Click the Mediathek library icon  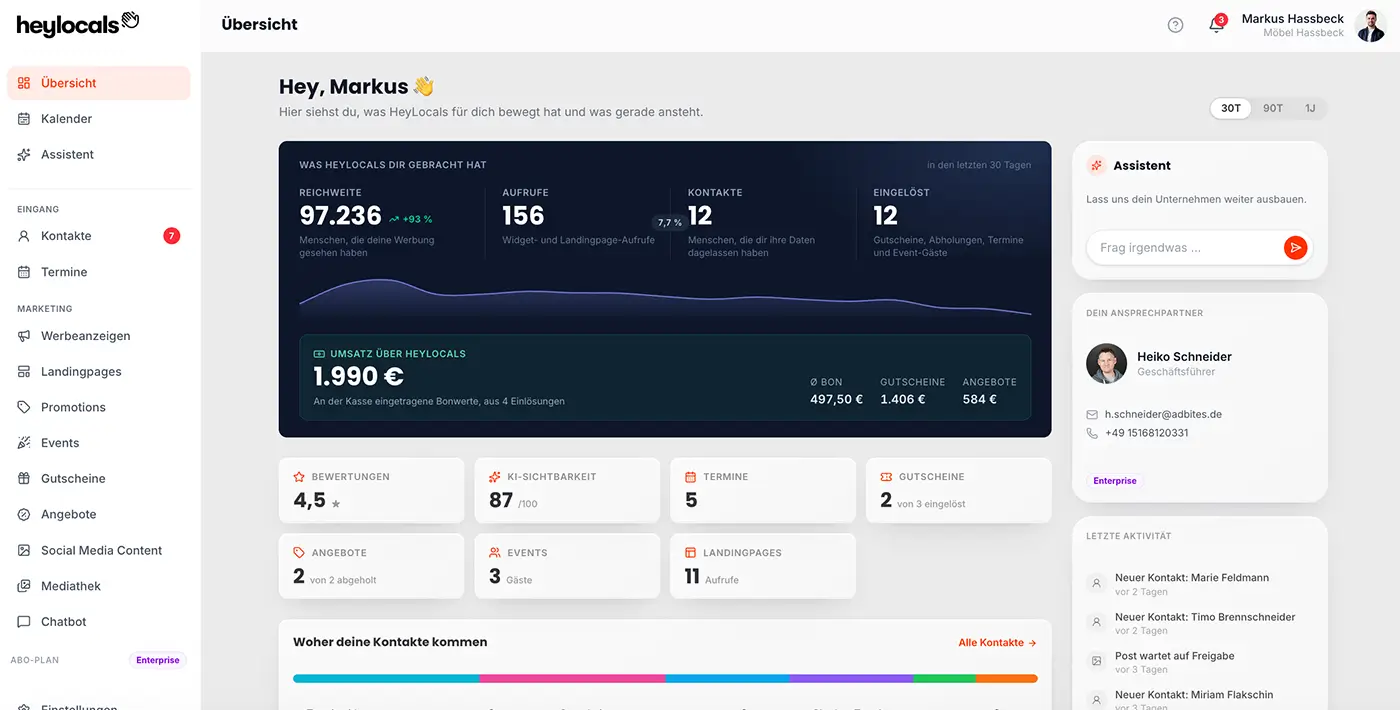(x=24, y=586)
